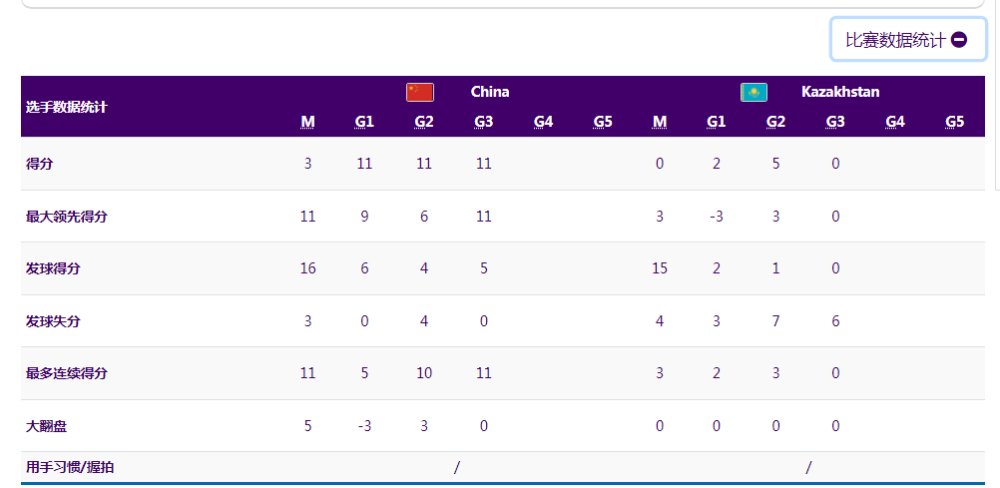Image resolution: width=1000 pixels, height=488 pixels.
Task: Click the 选手数据统计 table heading
Action: [x=67, y=107]
